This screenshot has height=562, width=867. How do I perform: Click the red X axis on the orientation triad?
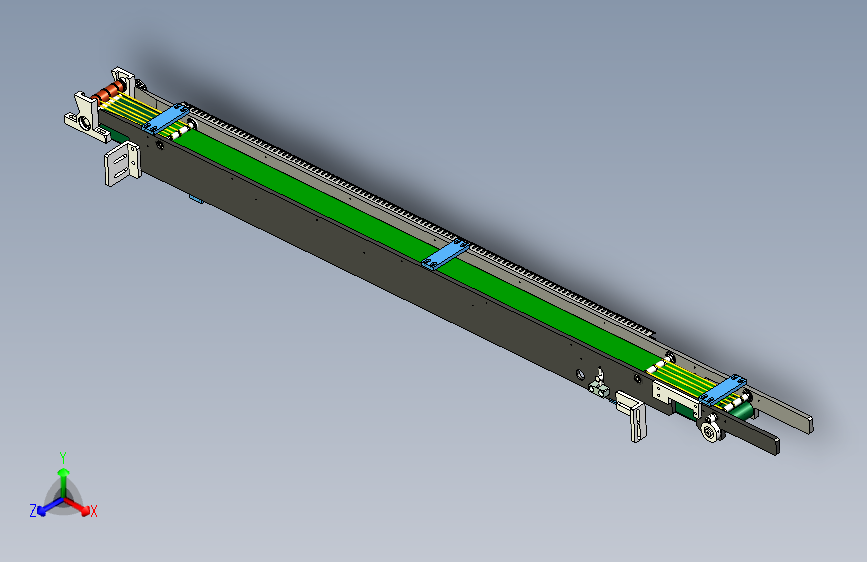(79, 507)
